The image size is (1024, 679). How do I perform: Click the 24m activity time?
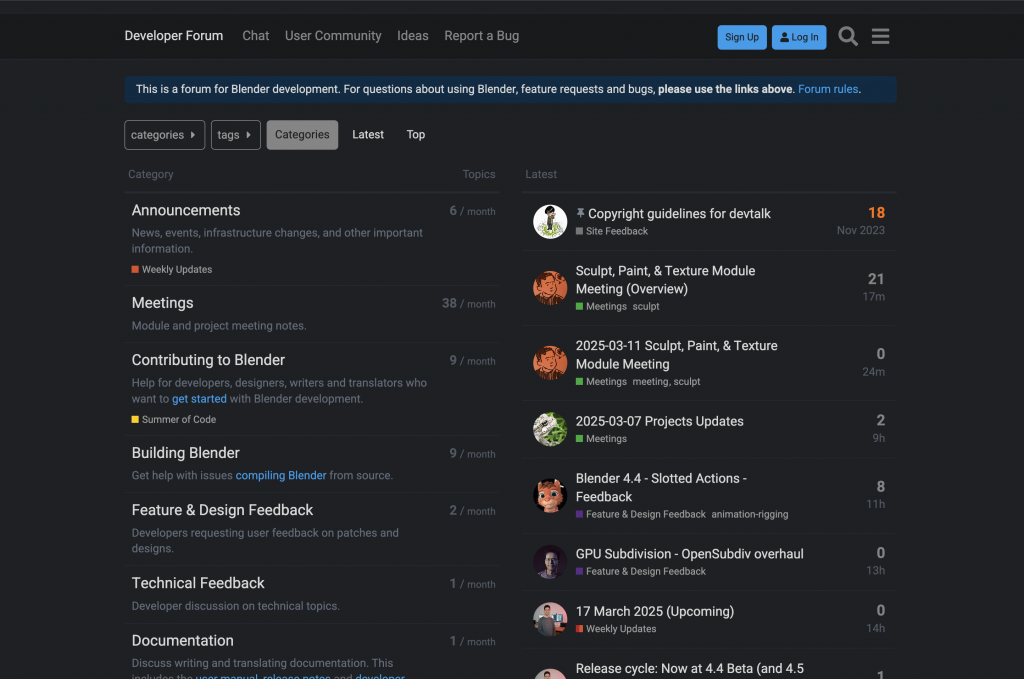874,372
